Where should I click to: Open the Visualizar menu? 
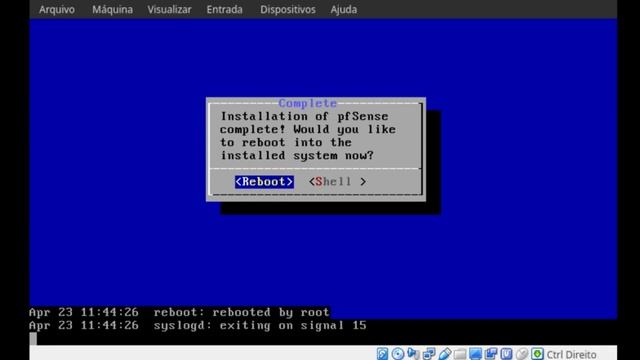point(169,9)
